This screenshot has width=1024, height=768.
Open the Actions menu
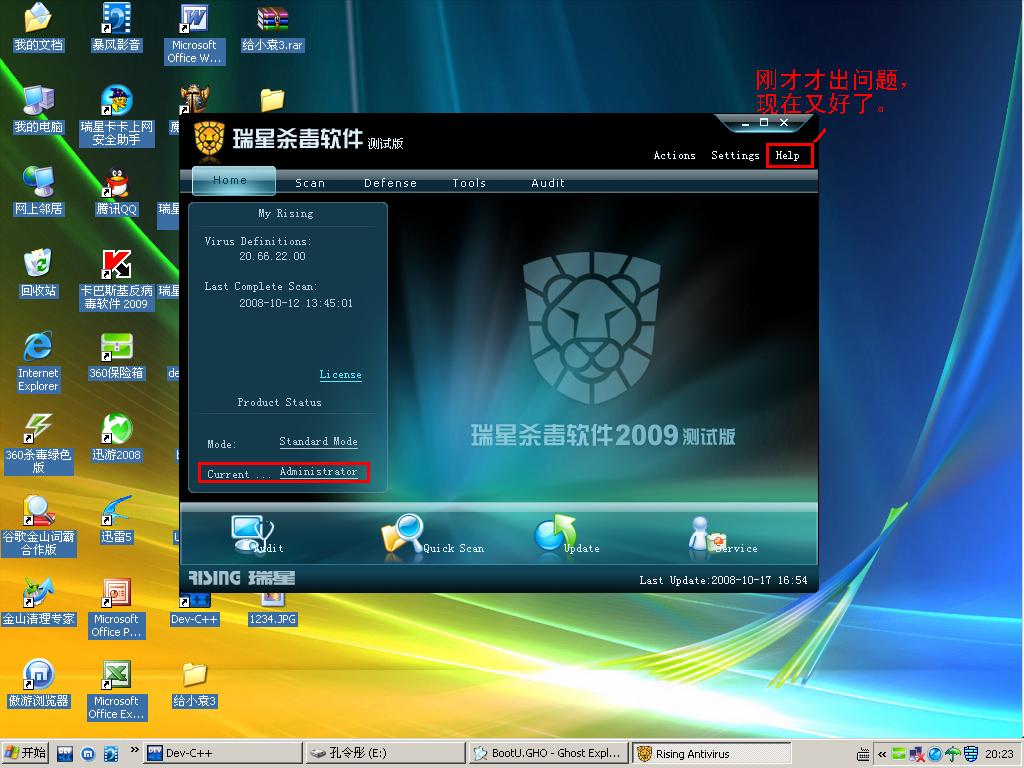pyautogui.click(x=674, y=155)
